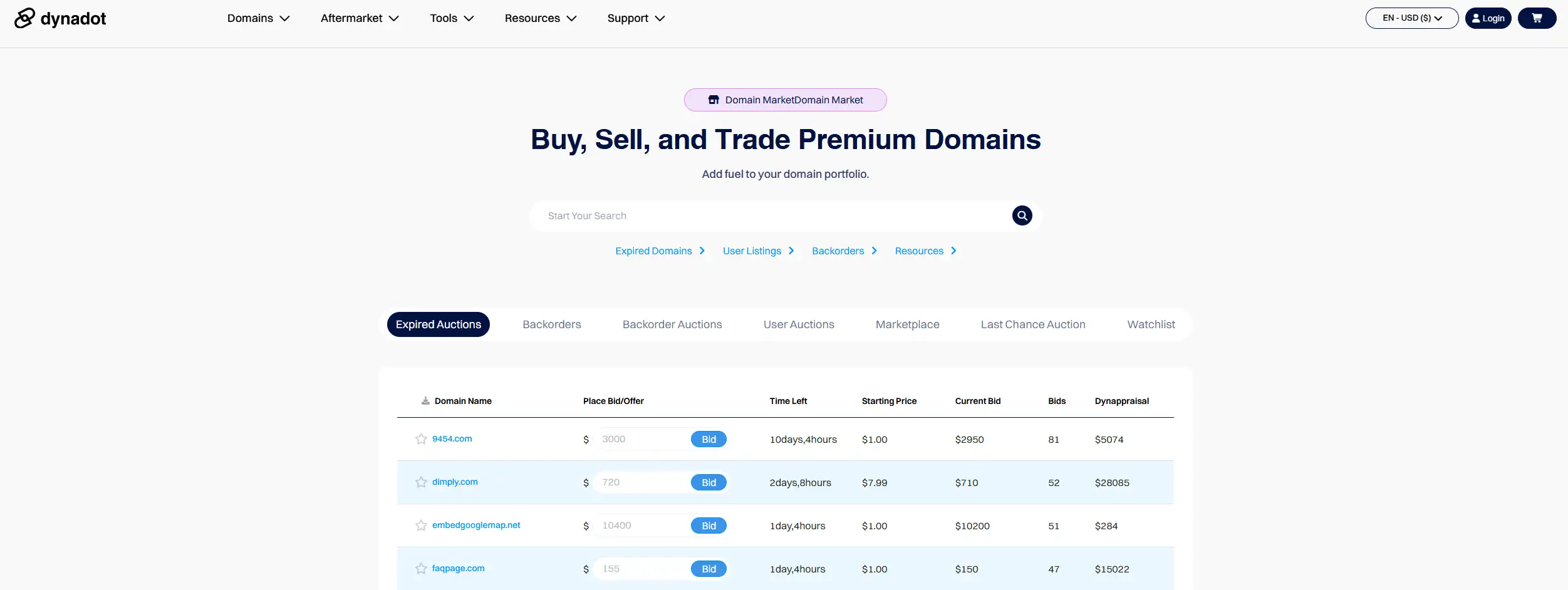Favorite faqpage.com with the star icon
1568x590 pixels.
click(421, 569)
